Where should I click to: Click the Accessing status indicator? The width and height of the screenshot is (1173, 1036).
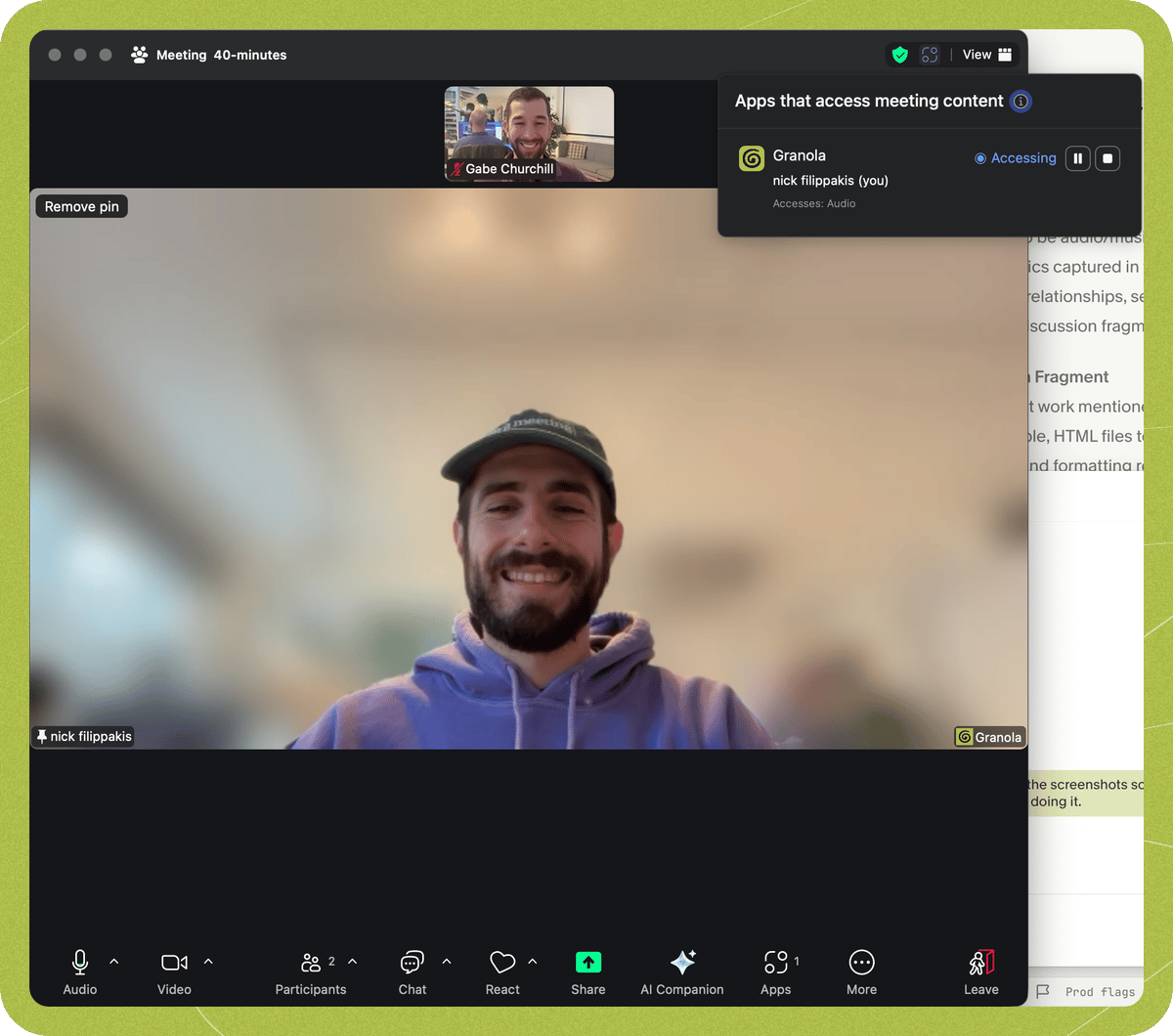[x=1016, y=158]
